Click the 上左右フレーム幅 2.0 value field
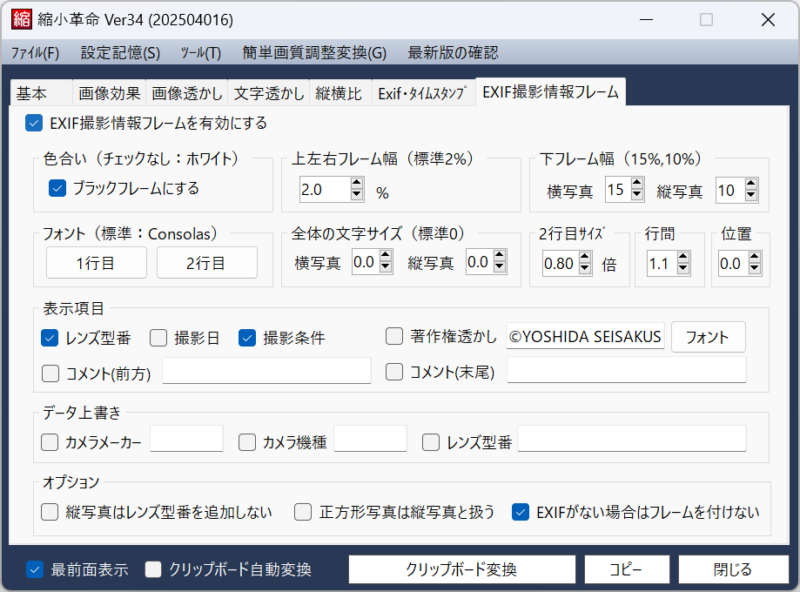Image resolution: width=800 pixels, height=592 pixels. click(x=325, y=189)
